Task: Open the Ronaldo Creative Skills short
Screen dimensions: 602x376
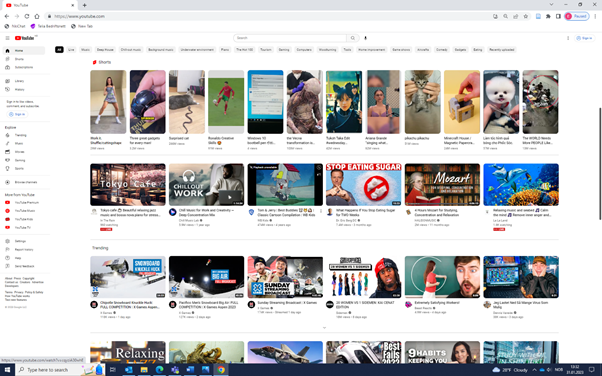Action: pyautogui.click(x=226, y=102)
